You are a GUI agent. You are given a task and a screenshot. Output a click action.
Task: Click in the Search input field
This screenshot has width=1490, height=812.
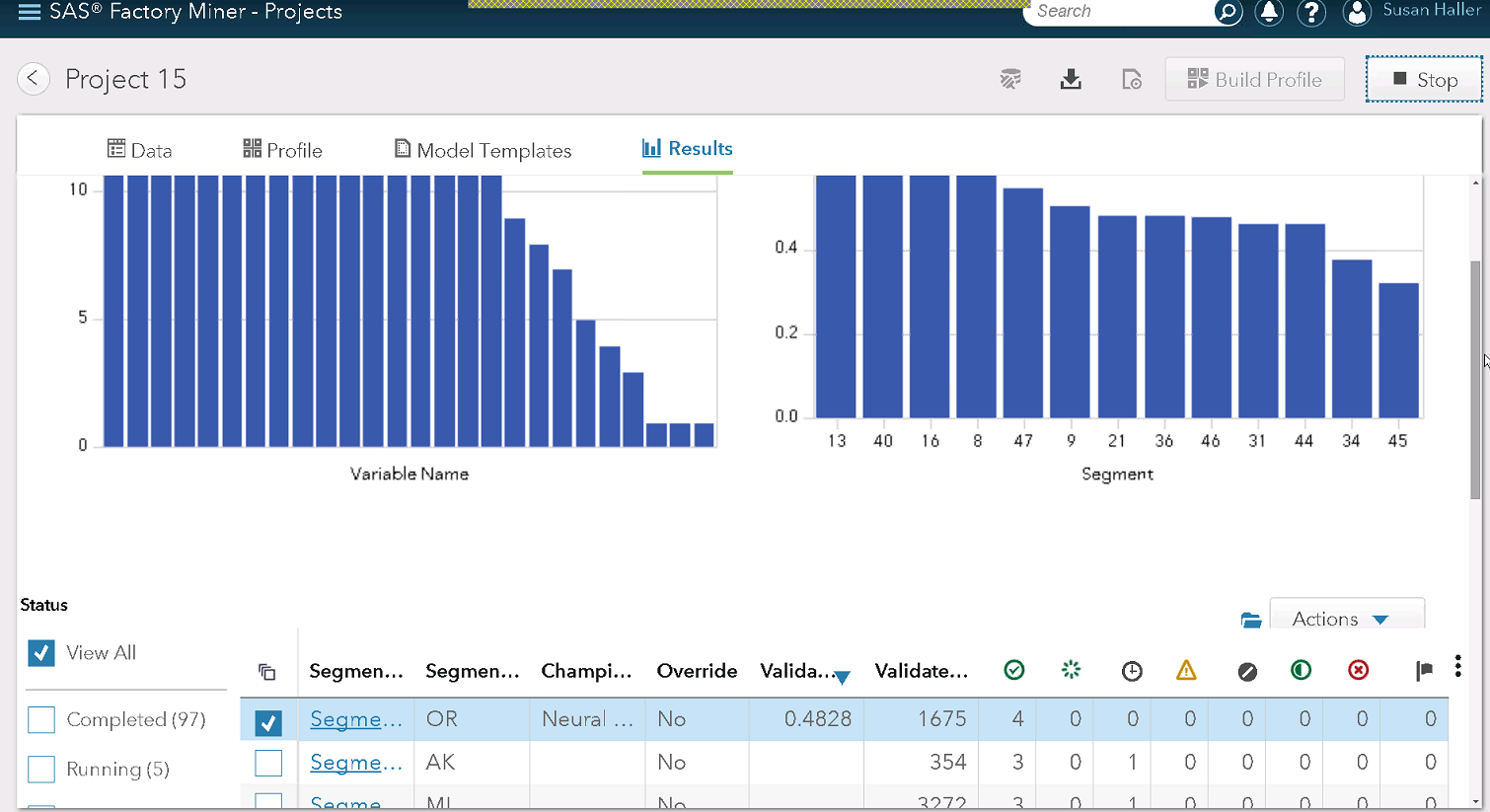(1120, 12)
